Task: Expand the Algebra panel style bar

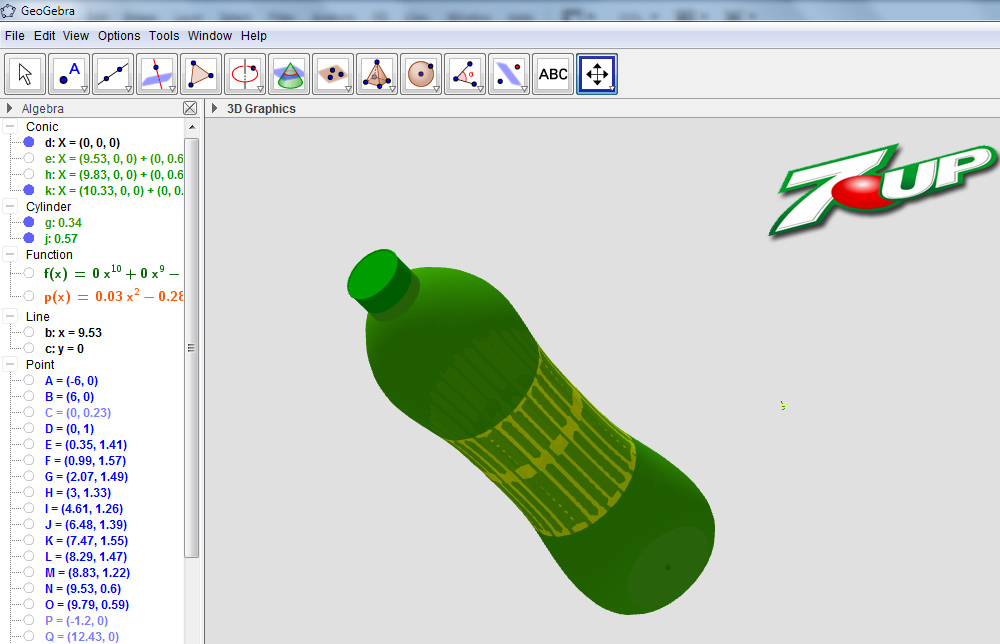Action: tap(10, 108)
